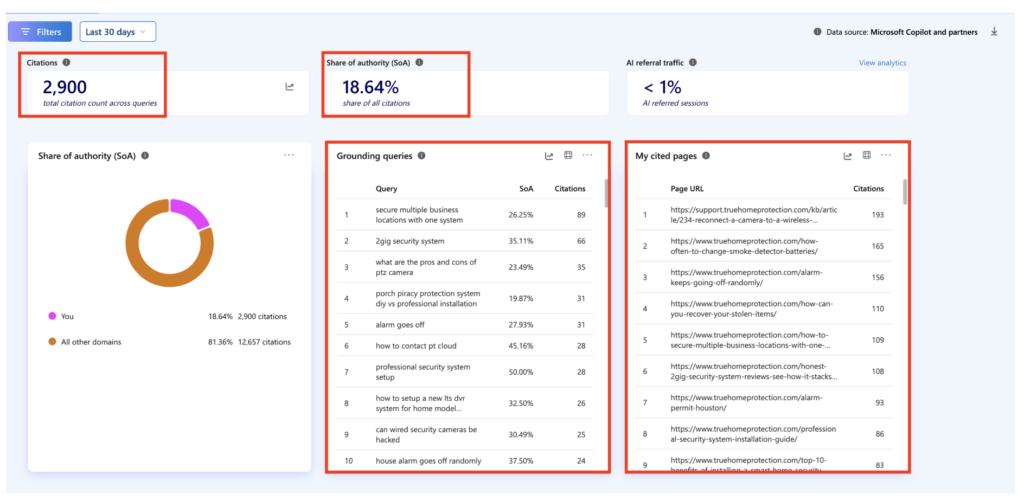Select query 'secure multiple business locations with one system'

tap(465, 215)
